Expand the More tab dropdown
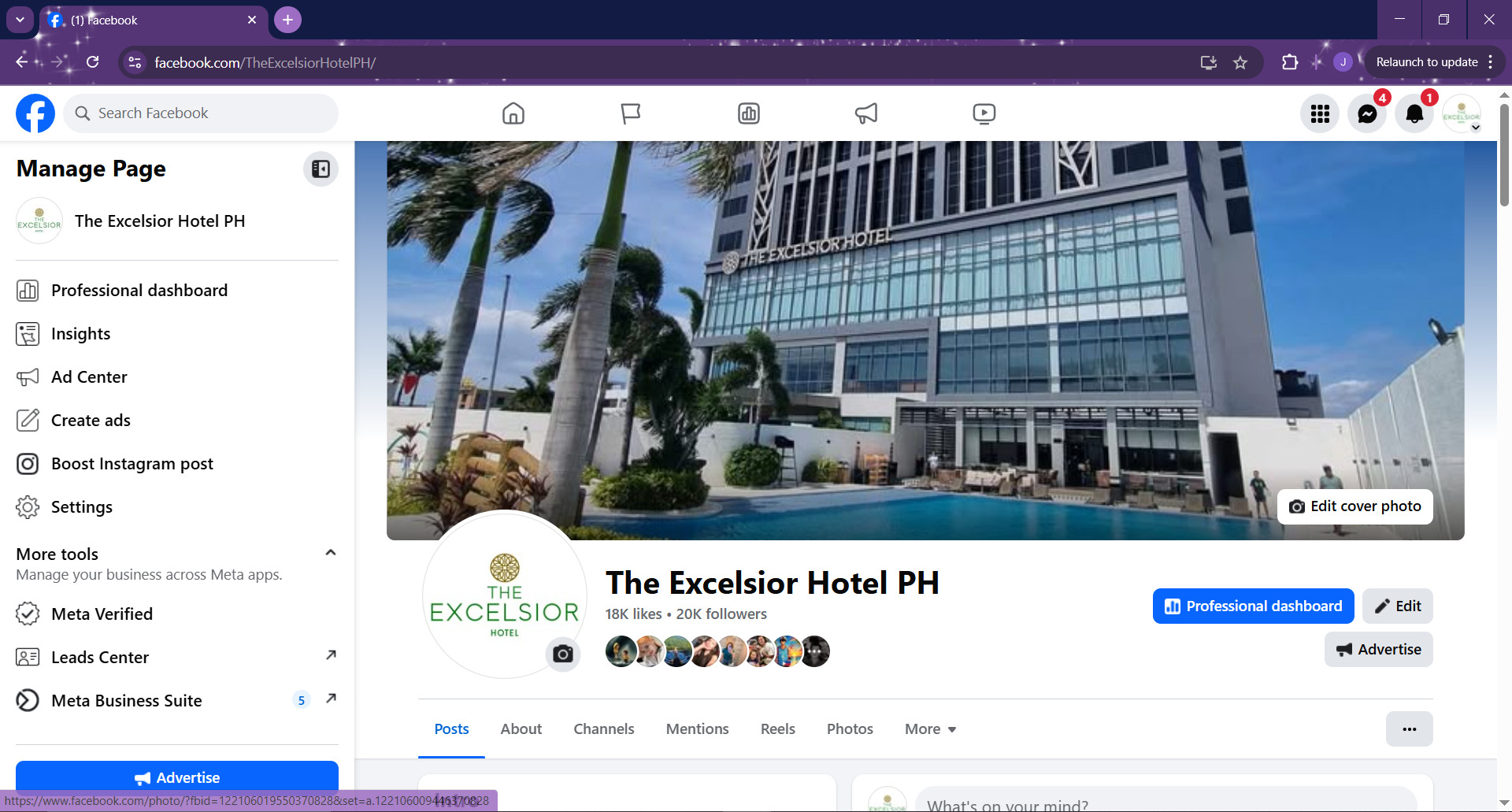Image resolution: width=1512 pixels, height=812 pixels. tap(930, 729)
